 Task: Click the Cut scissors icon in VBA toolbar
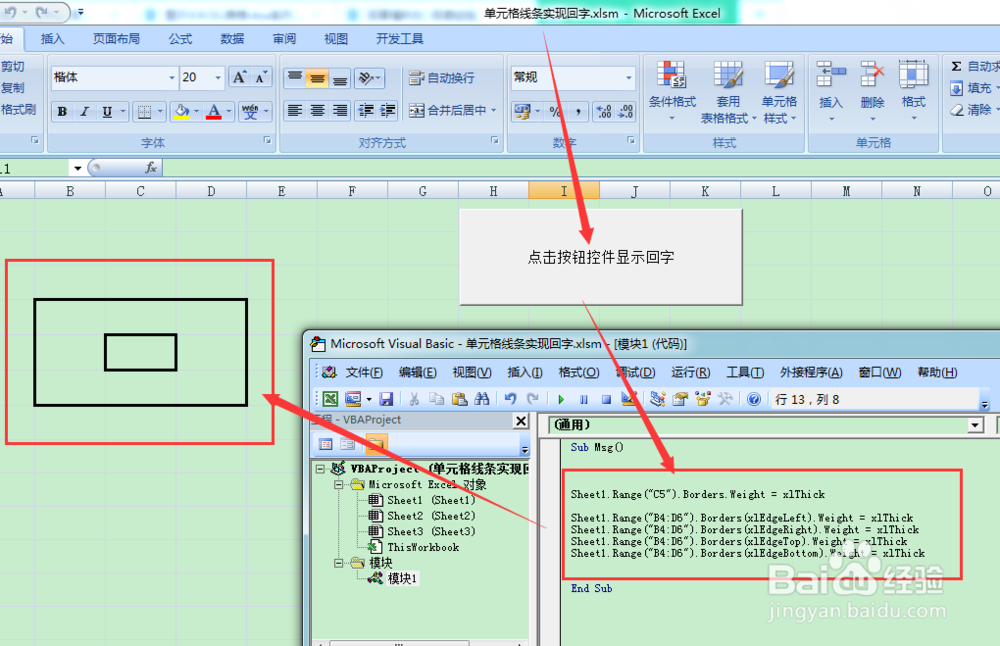pyautogui.click(x=414, y=399)
